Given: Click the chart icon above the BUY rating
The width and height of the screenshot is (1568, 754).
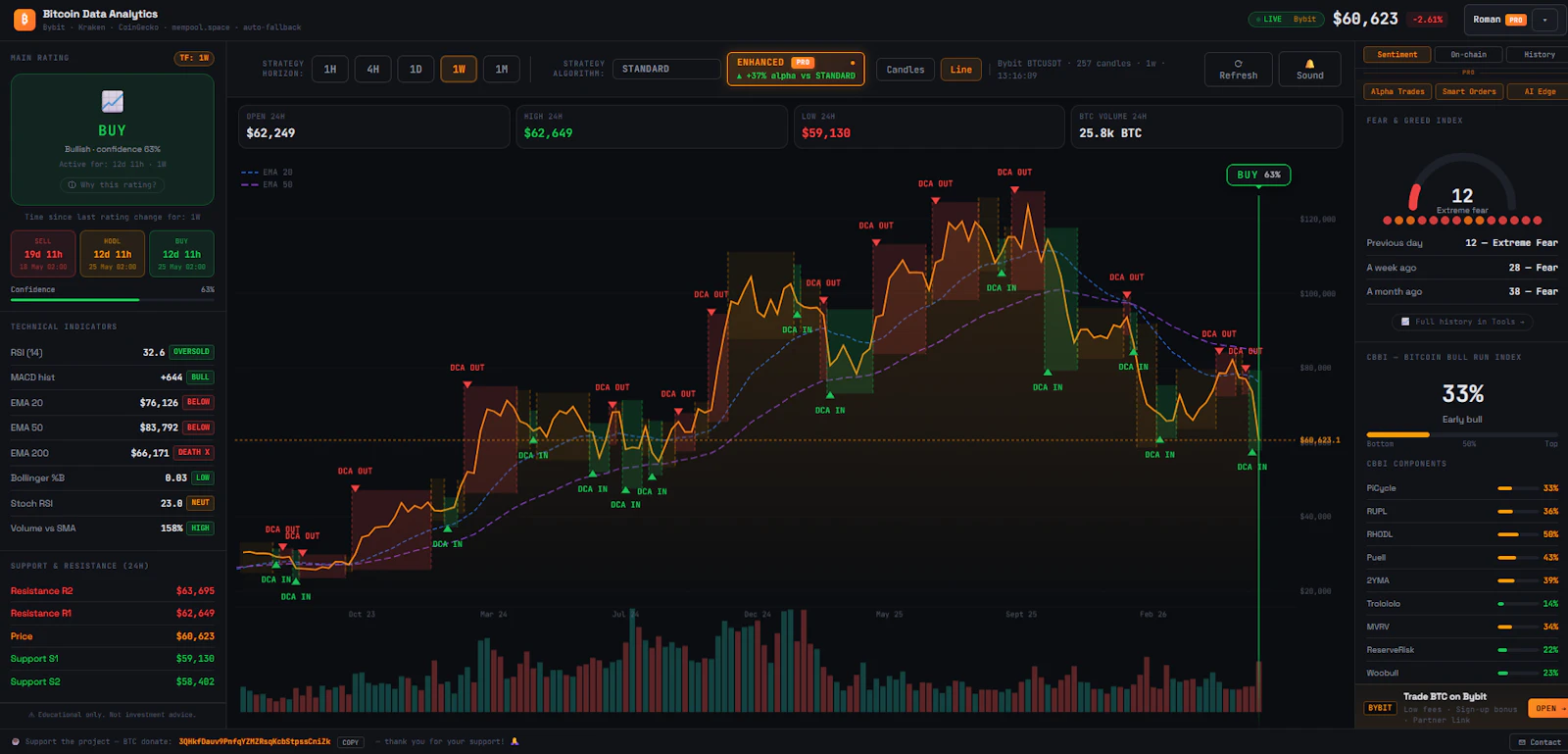Looking at the screenshot, I should (112, 101).
